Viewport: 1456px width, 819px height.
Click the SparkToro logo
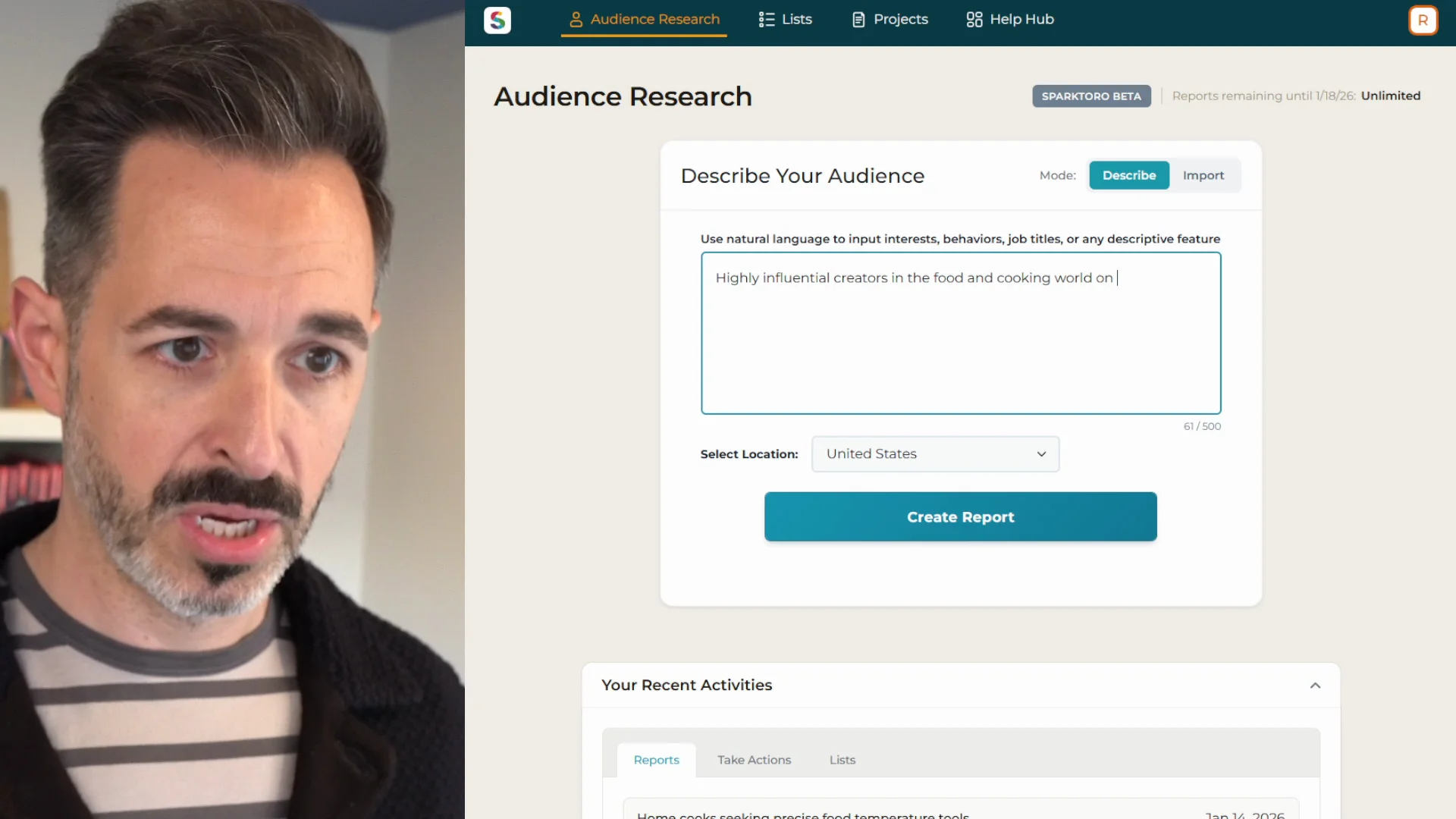pos(497,20)
